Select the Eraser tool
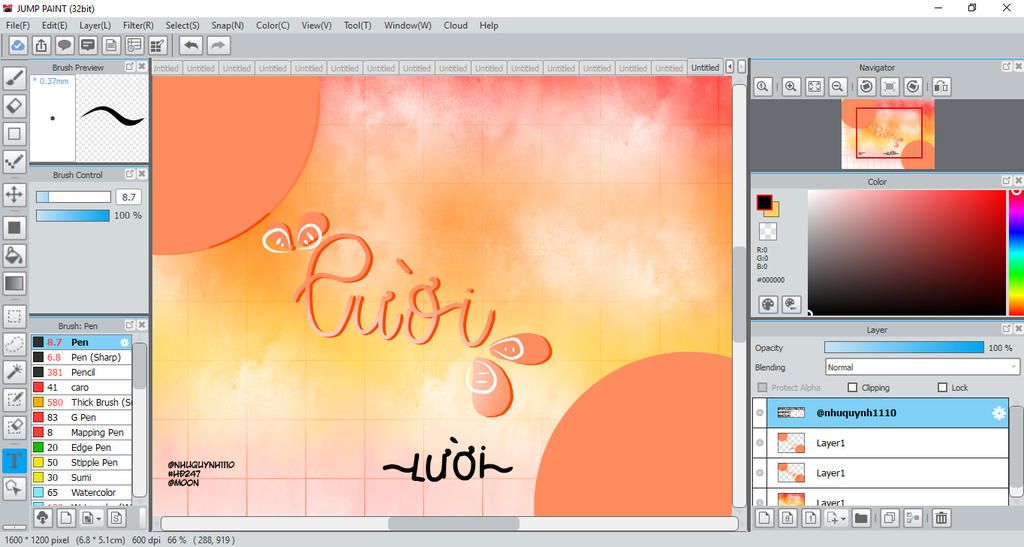The width and height of the screenshot is (1024, 547). [14, 106]
